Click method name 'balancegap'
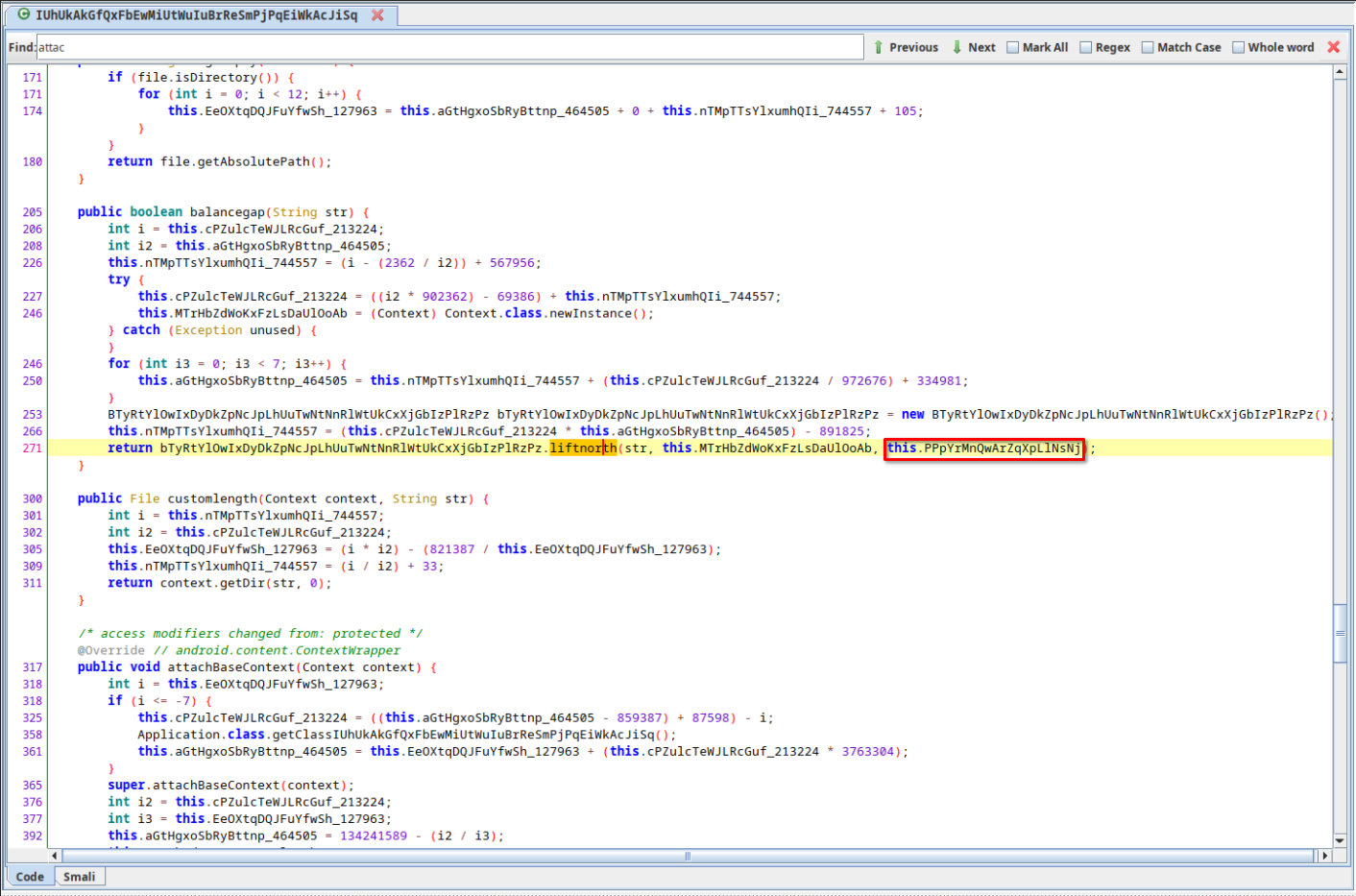This screenshot has height=896, width=1356. [x=227, y=212]
